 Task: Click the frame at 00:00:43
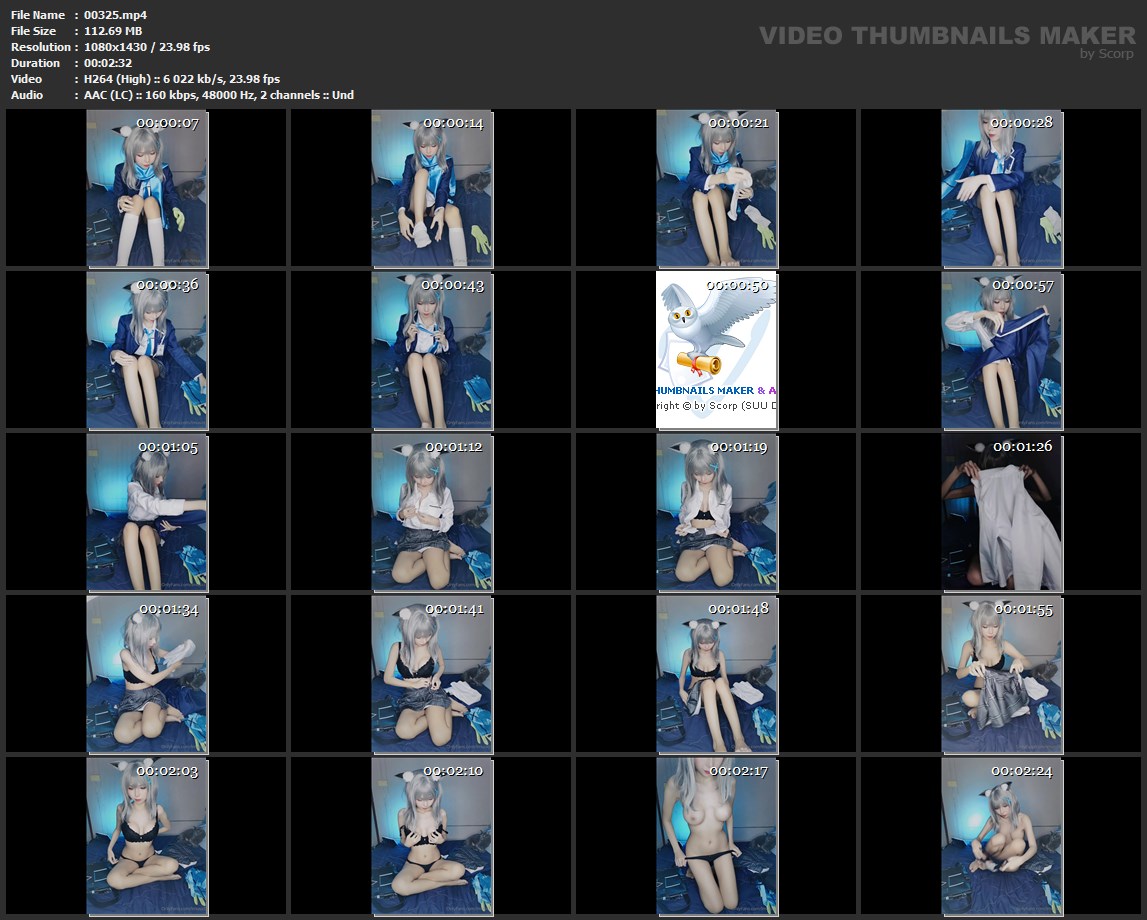432,350
